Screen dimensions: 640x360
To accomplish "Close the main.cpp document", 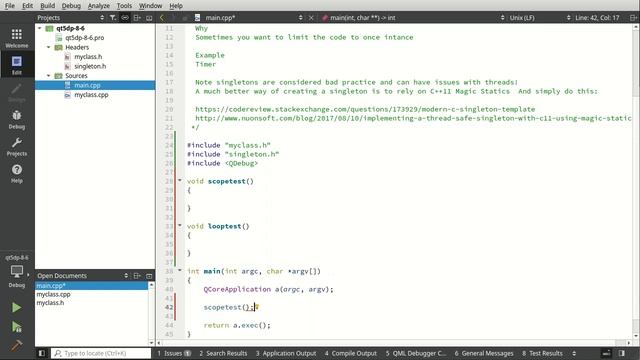I will coord(311,18).
